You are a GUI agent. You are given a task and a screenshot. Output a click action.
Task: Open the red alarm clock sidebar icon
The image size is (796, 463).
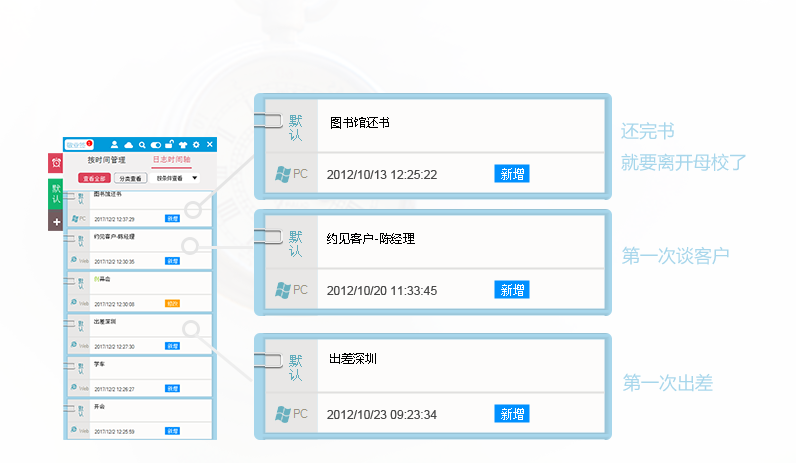[x=56, y=163]
